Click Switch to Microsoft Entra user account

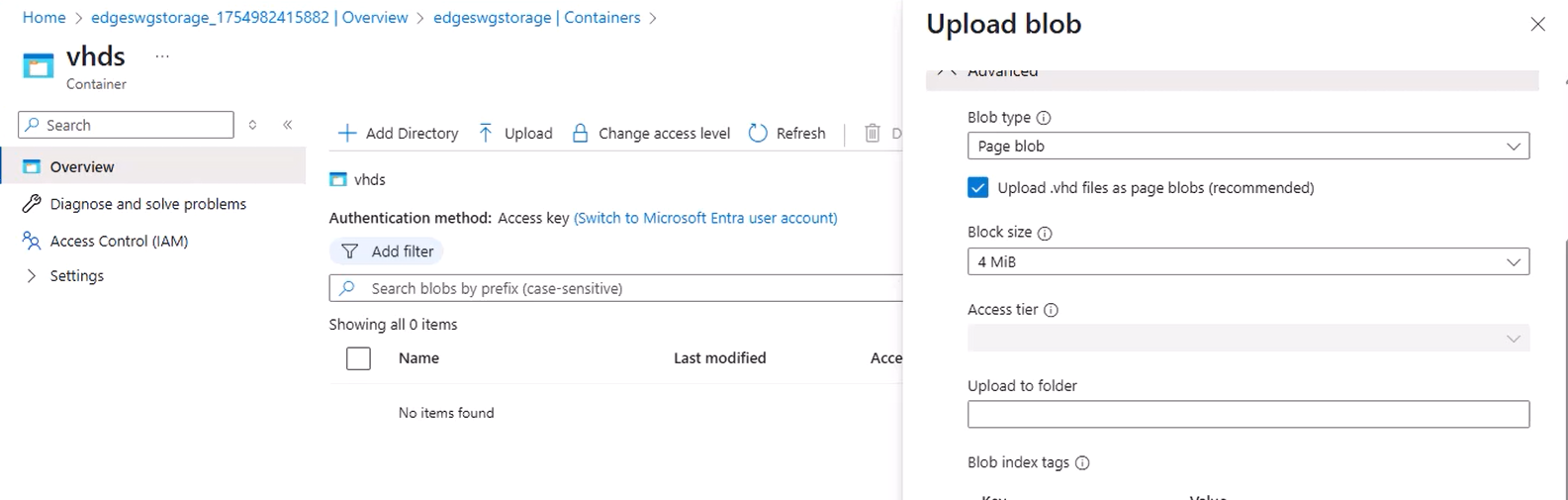pos(705,218)
